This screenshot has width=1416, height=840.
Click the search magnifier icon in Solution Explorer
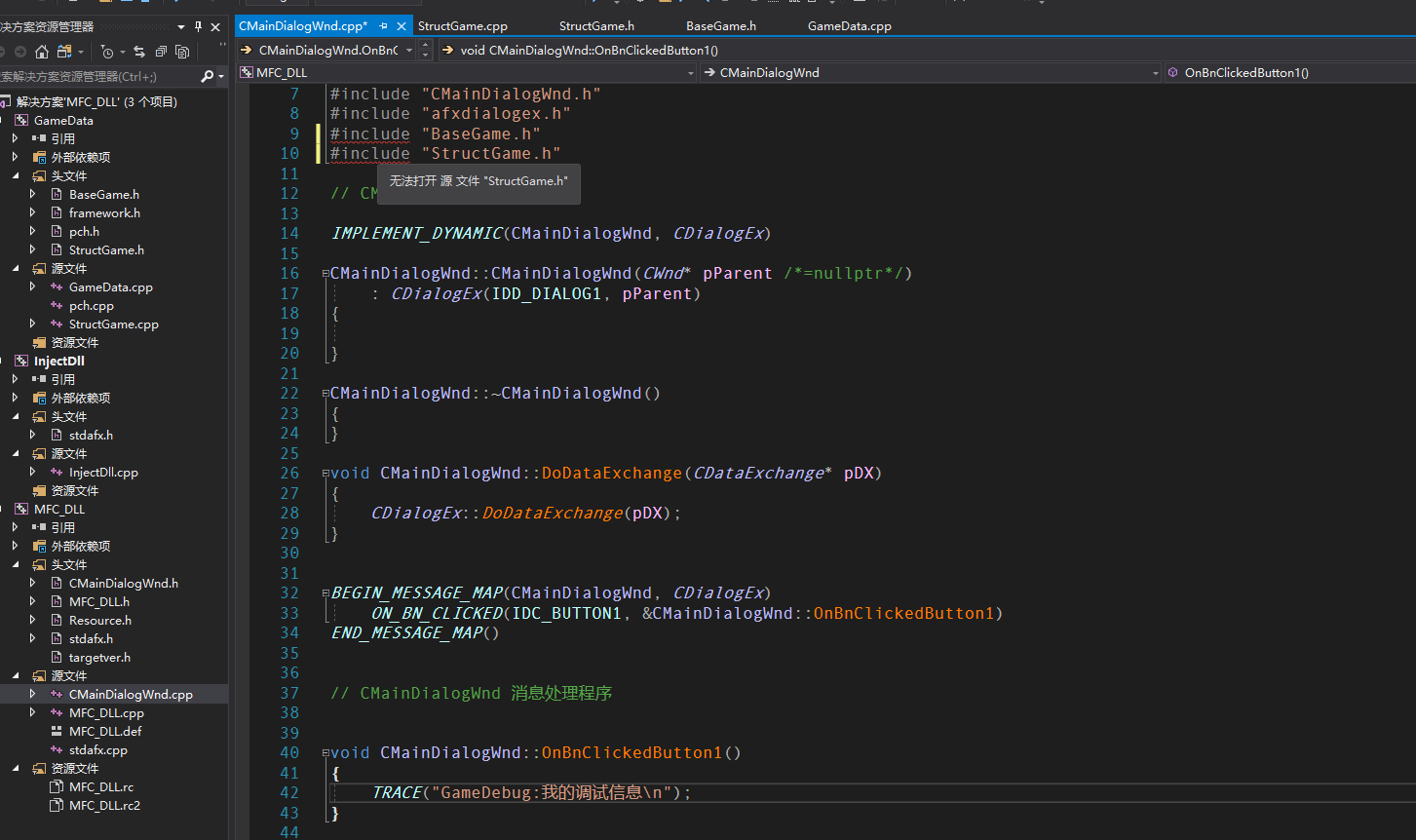tap(206, 76)
